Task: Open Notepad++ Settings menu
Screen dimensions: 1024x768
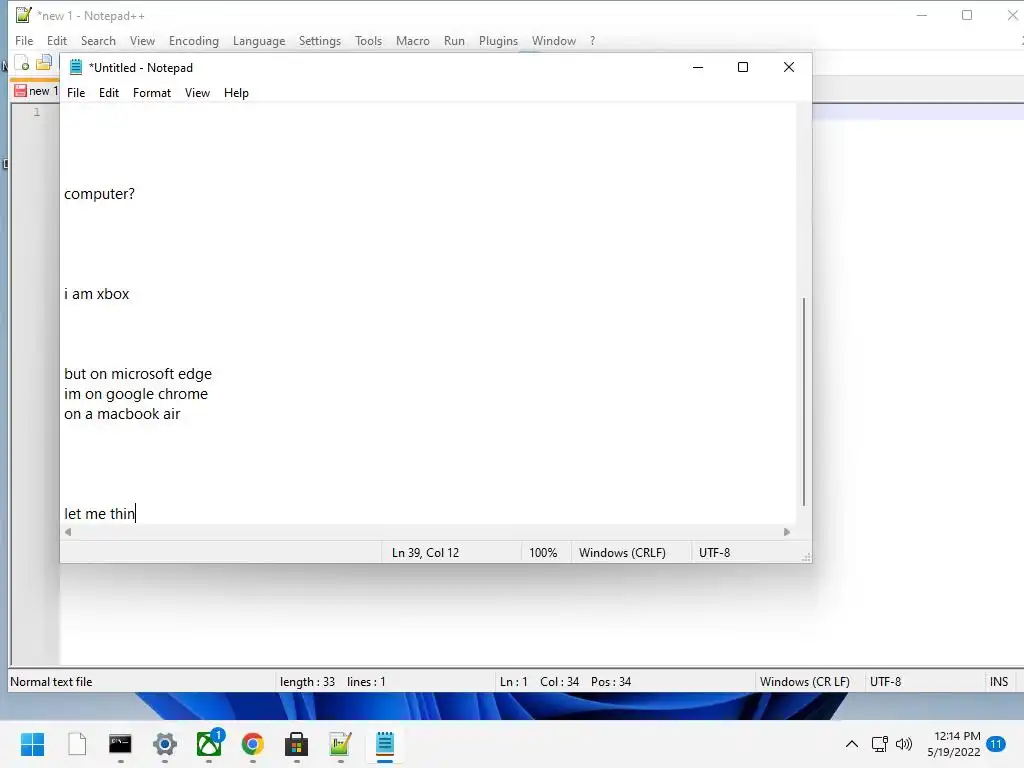Action: click(x=320, y=40)
